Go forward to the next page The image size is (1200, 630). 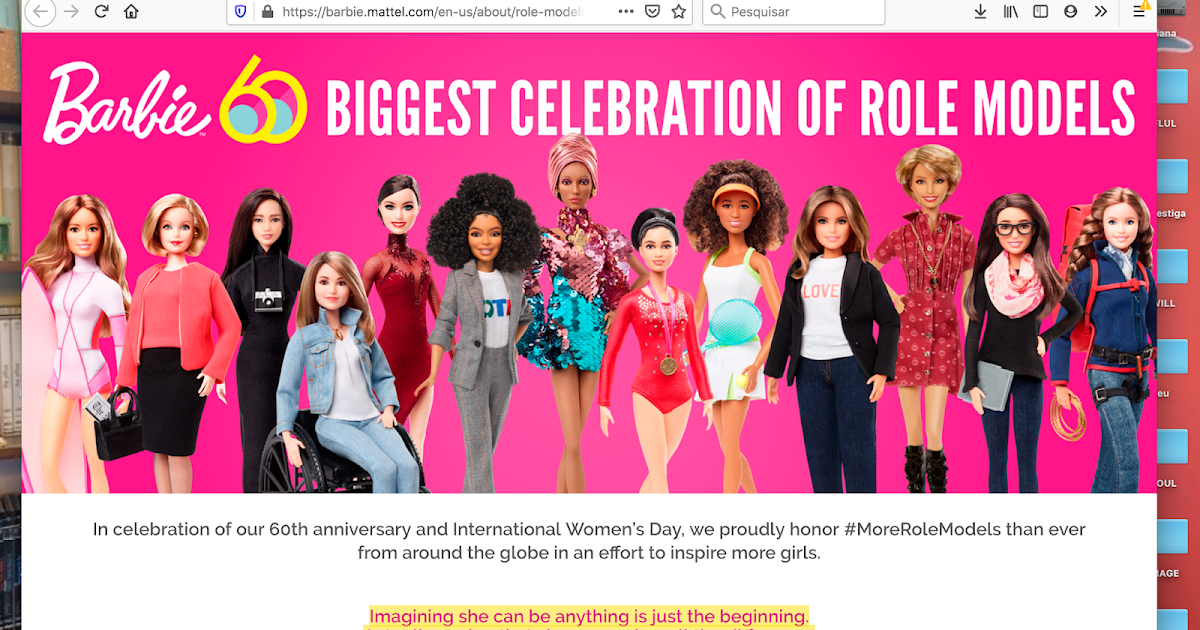pos(70,12)
